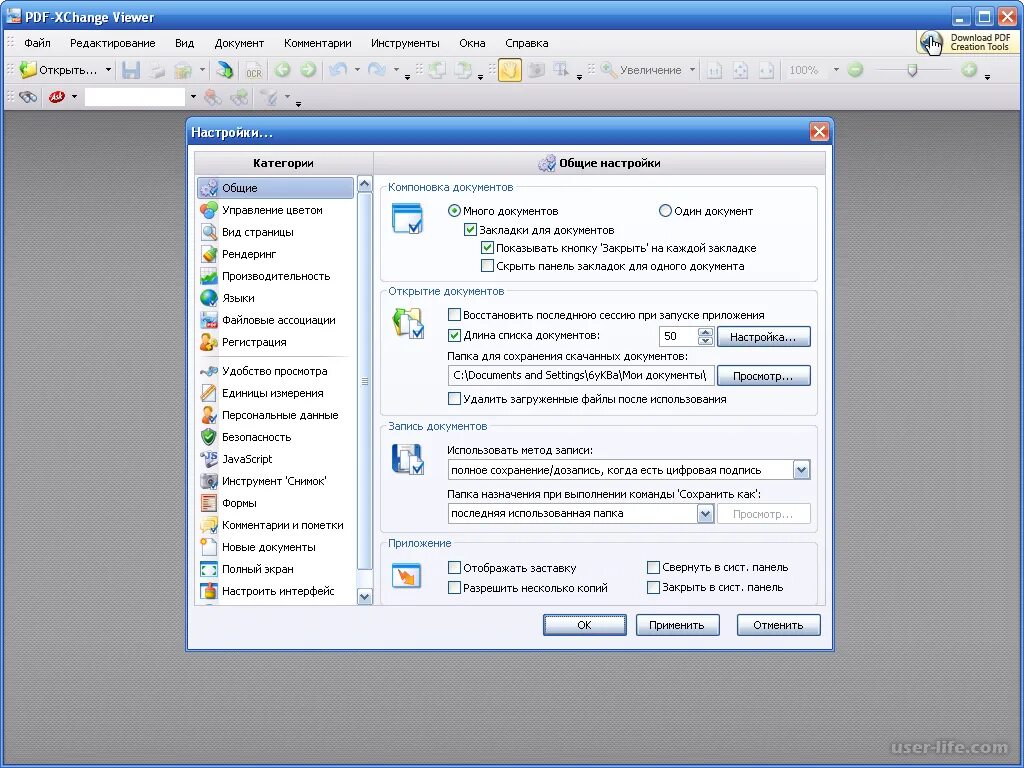
Task: Click the Файловые ассоциации icon
Action: click(x=209, y=320)
